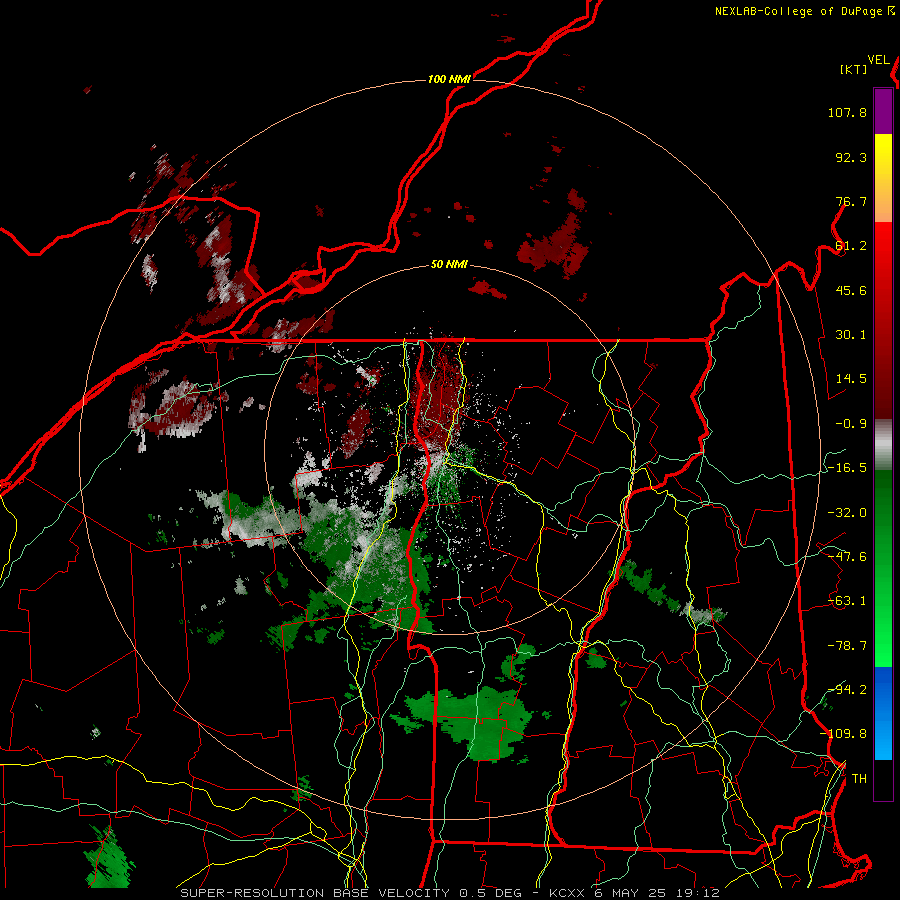Click the 50 NMI range ring label
The image size is (900, 900).
[449, 265]
